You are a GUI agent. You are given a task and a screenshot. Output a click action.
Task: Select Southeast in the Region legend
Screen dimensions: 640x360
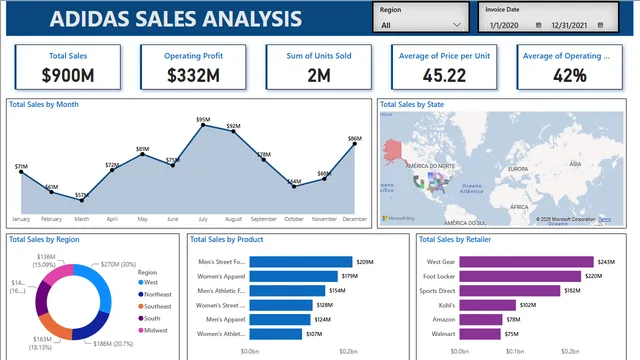pos(155,306)
